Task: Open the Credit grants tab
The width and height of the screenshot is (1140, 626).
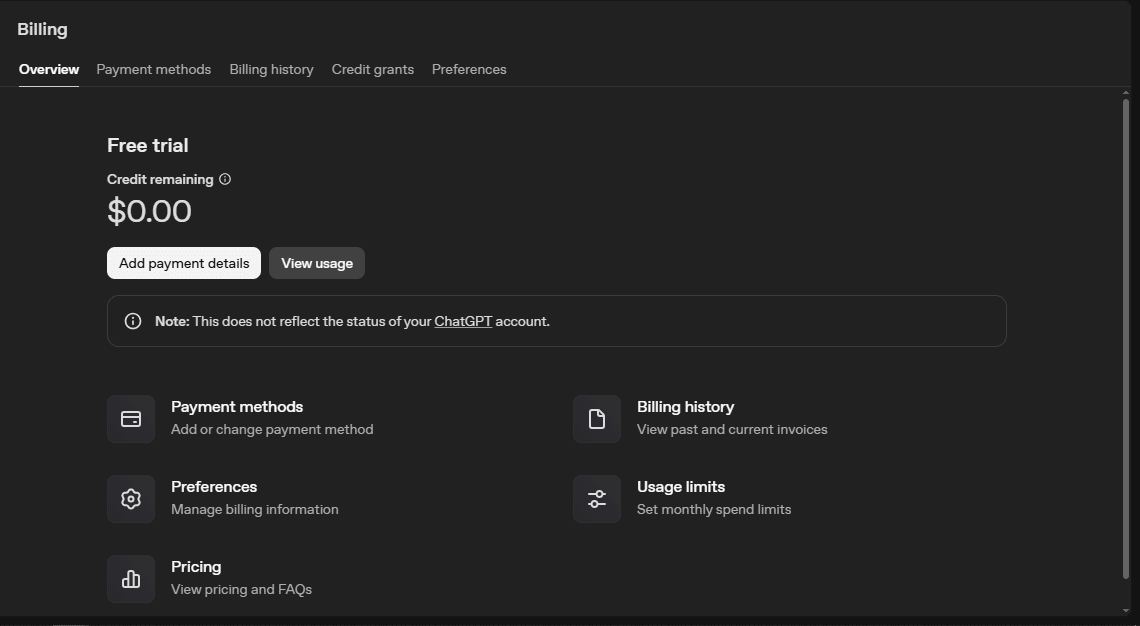Action: pos(372,69)
